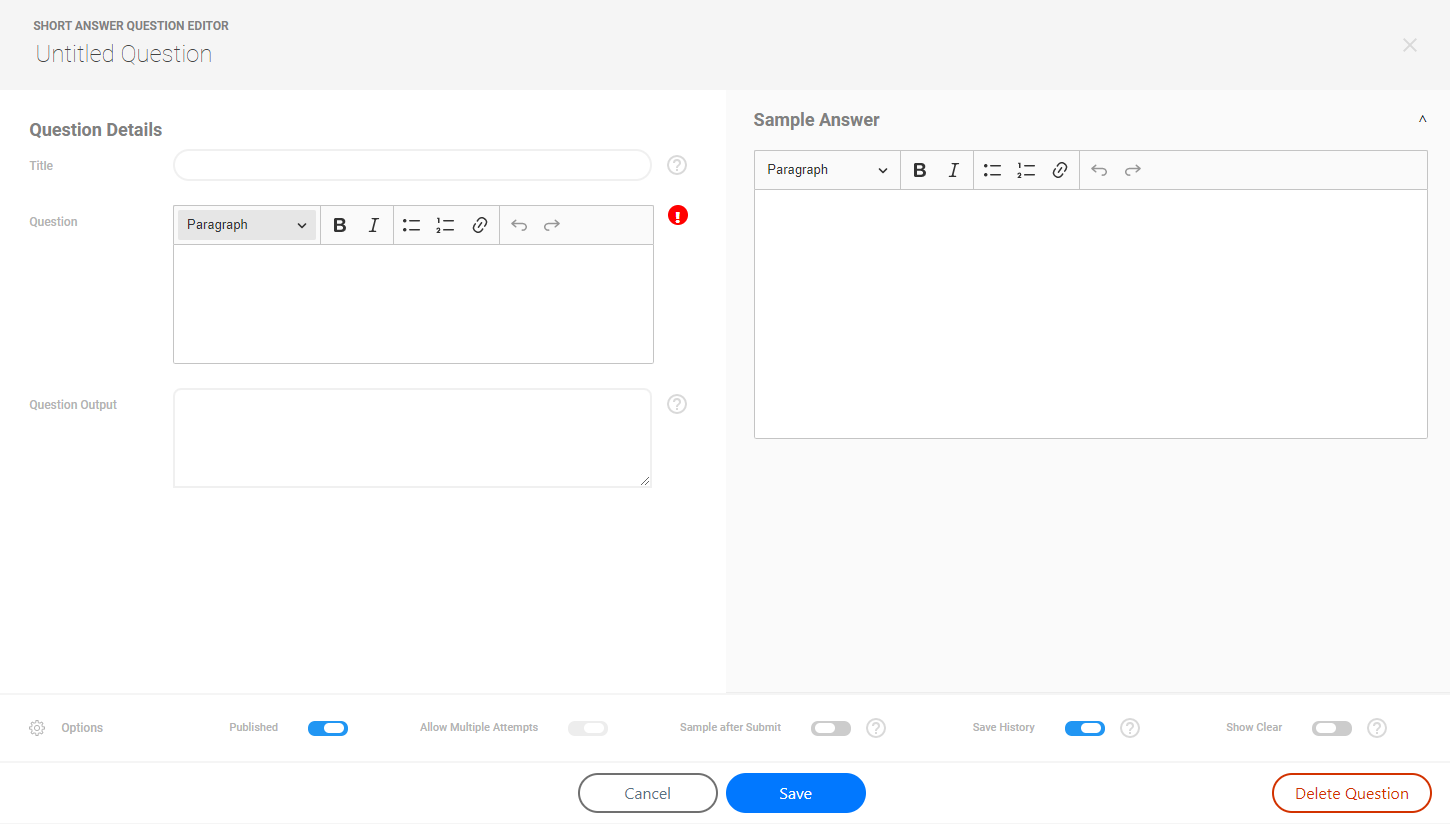Click Redo in the Sample Answer toolbar
The image size is (1450, 824).
[x=1133, y=170]
